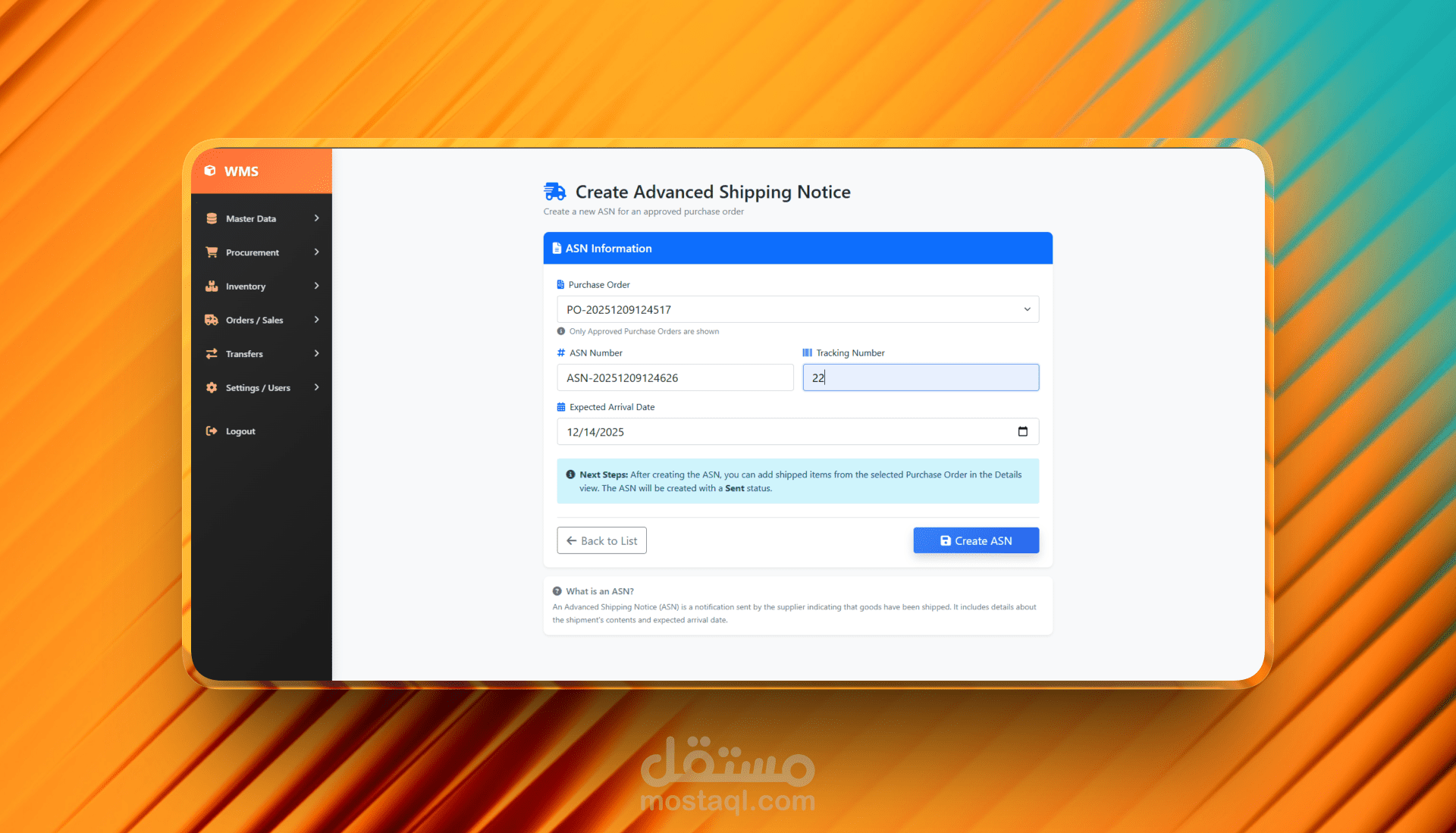
Task: Click the Inventory boxes icon
Action: [x=212, y=287]
